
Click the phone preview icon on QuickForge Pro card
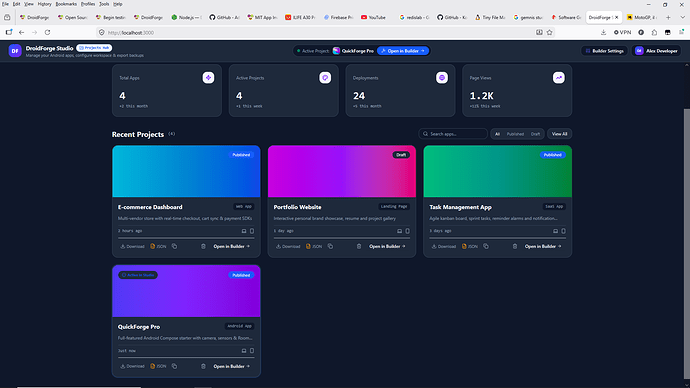coord(252,351)
